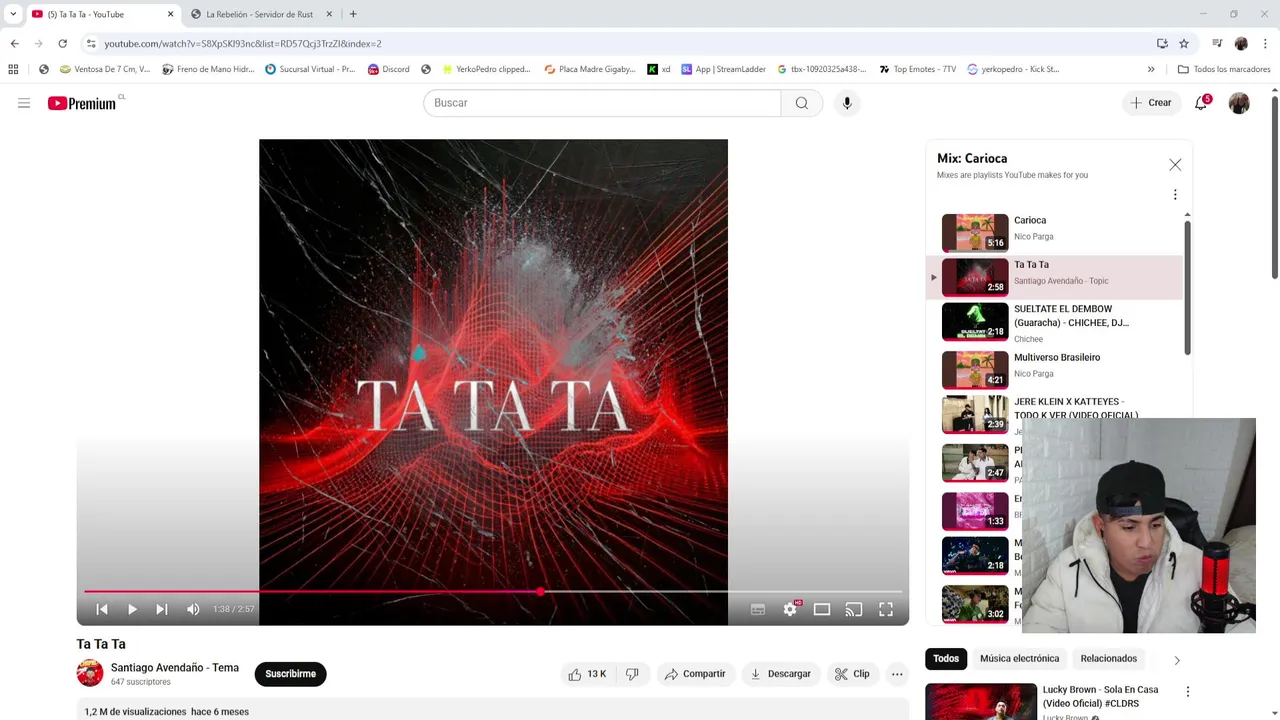Open Todos los marcadores folder
1280x720 pixels.
click(x=1224, y=69)
